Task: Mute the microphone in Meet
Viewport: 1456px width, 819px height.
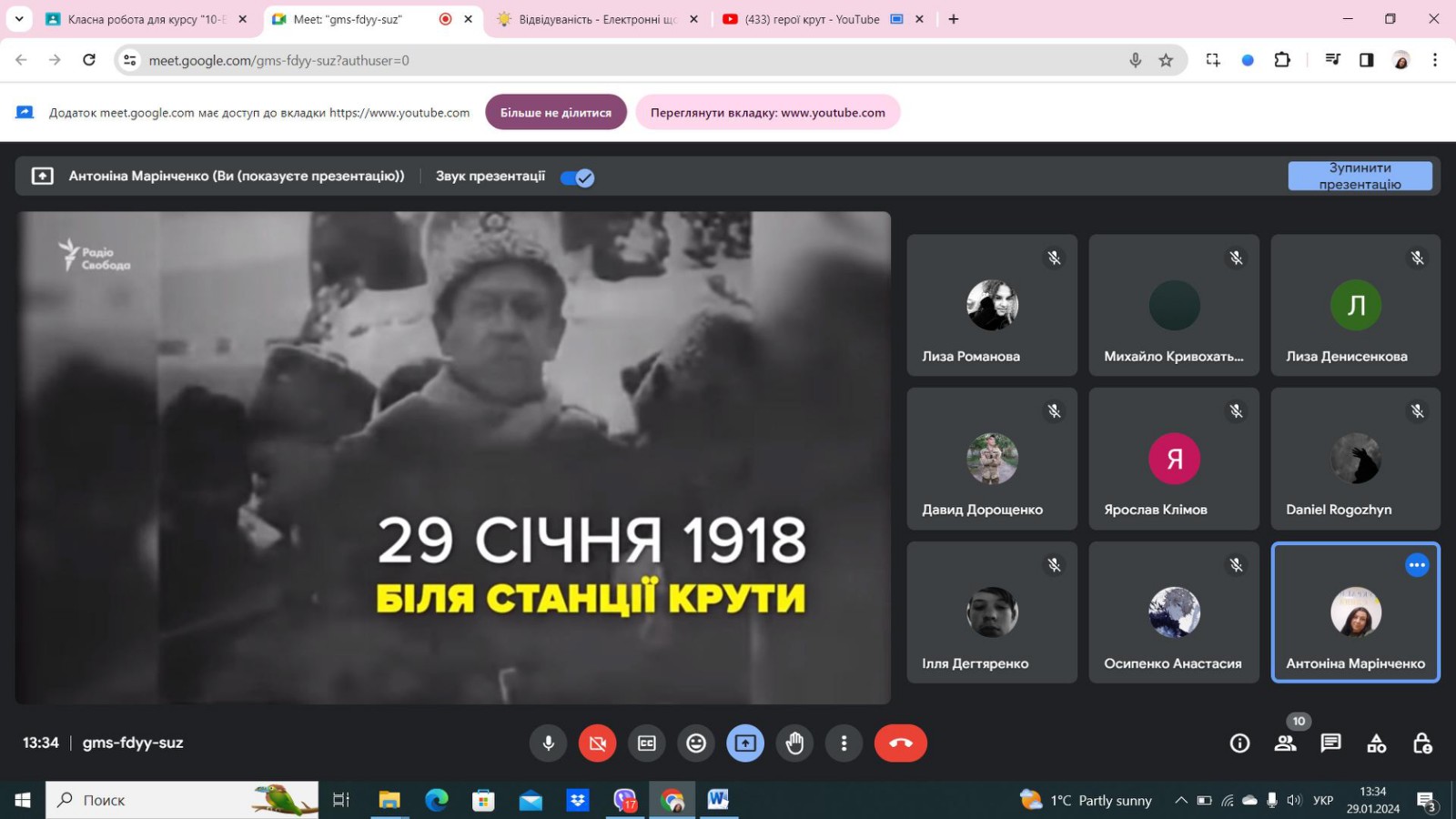Action: (x=548, y=743)
